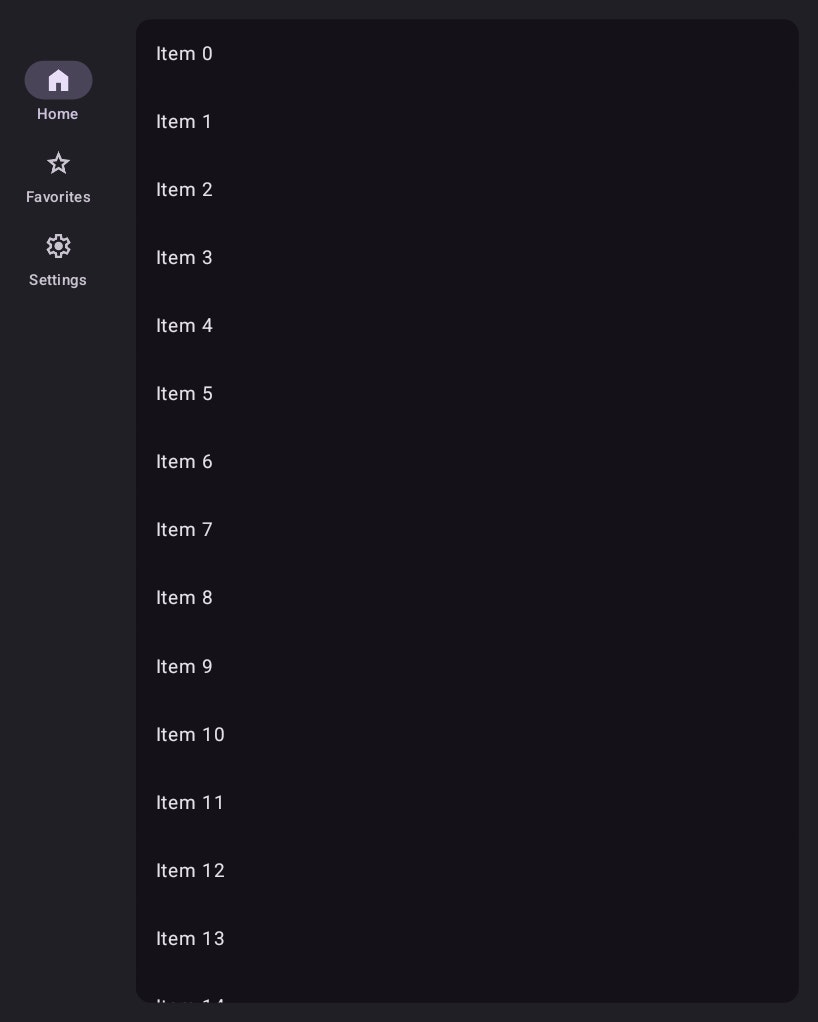Pick Item 8 from the list
The width and height of the screenshot is (818, 1022).
(x=184, y=598)
